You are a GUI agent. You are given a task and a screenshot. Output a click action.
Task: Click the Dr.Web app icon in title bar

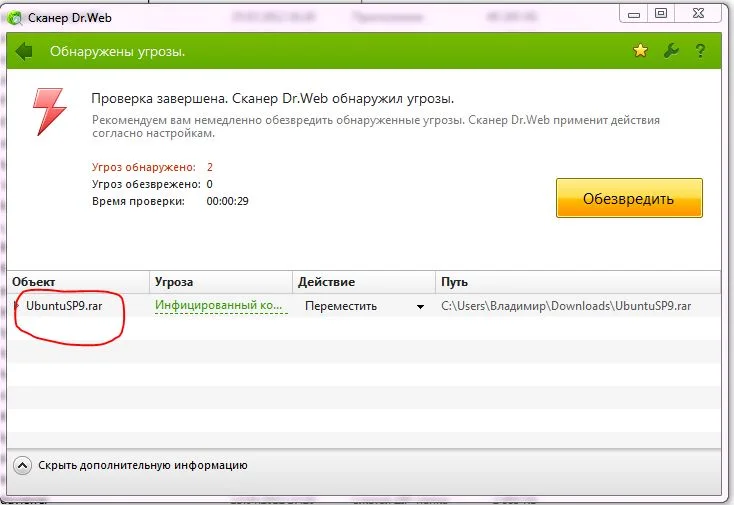click(x=15, y=18)
